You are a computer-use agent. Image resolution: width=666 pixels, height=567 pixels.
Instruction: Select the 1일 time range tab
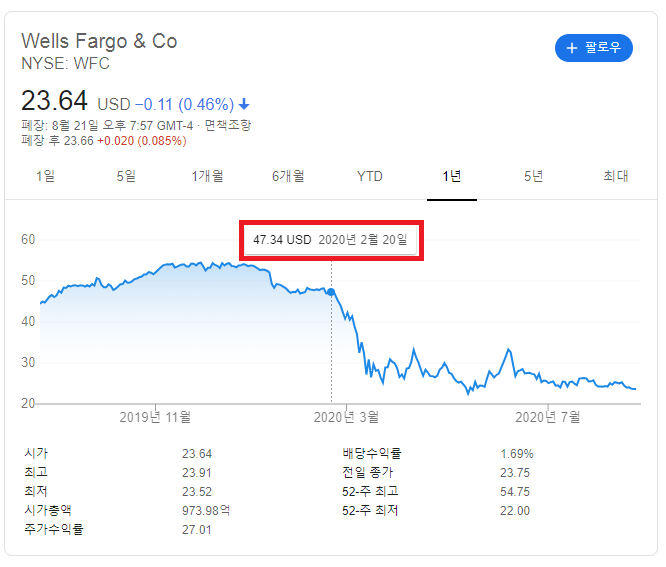[x=45, y=176]
